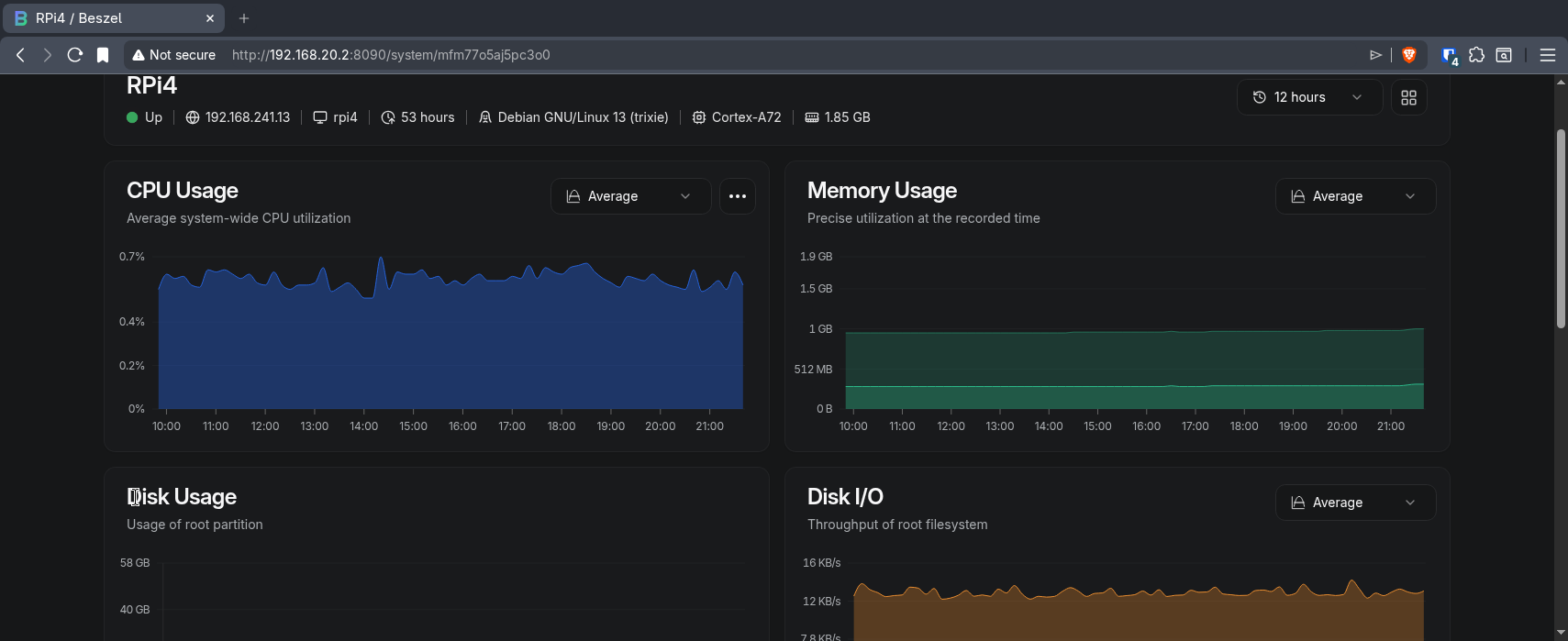
Task: Click the IP address 192.168.241.13
Action: click(x=248, y=117)
